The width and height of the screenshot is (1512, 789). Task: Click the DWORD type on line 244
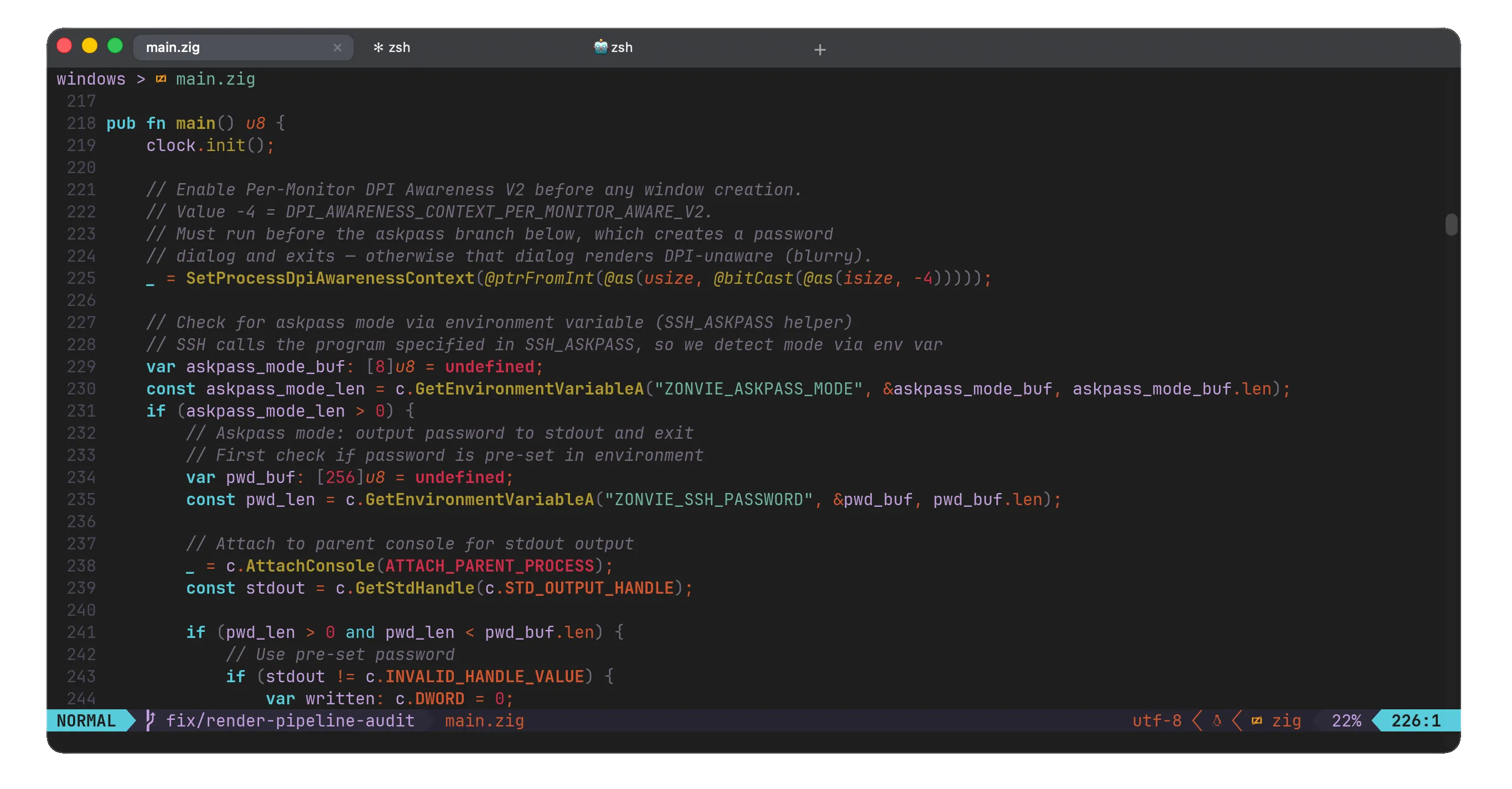point(439,699)
